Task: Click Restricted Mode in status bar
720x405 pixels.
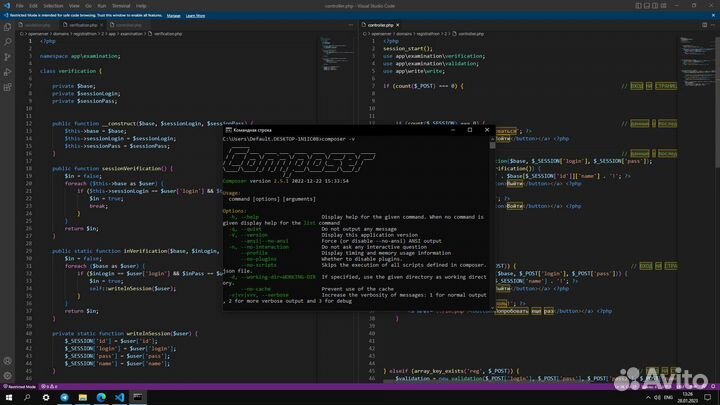Action: tap(20, 387)
